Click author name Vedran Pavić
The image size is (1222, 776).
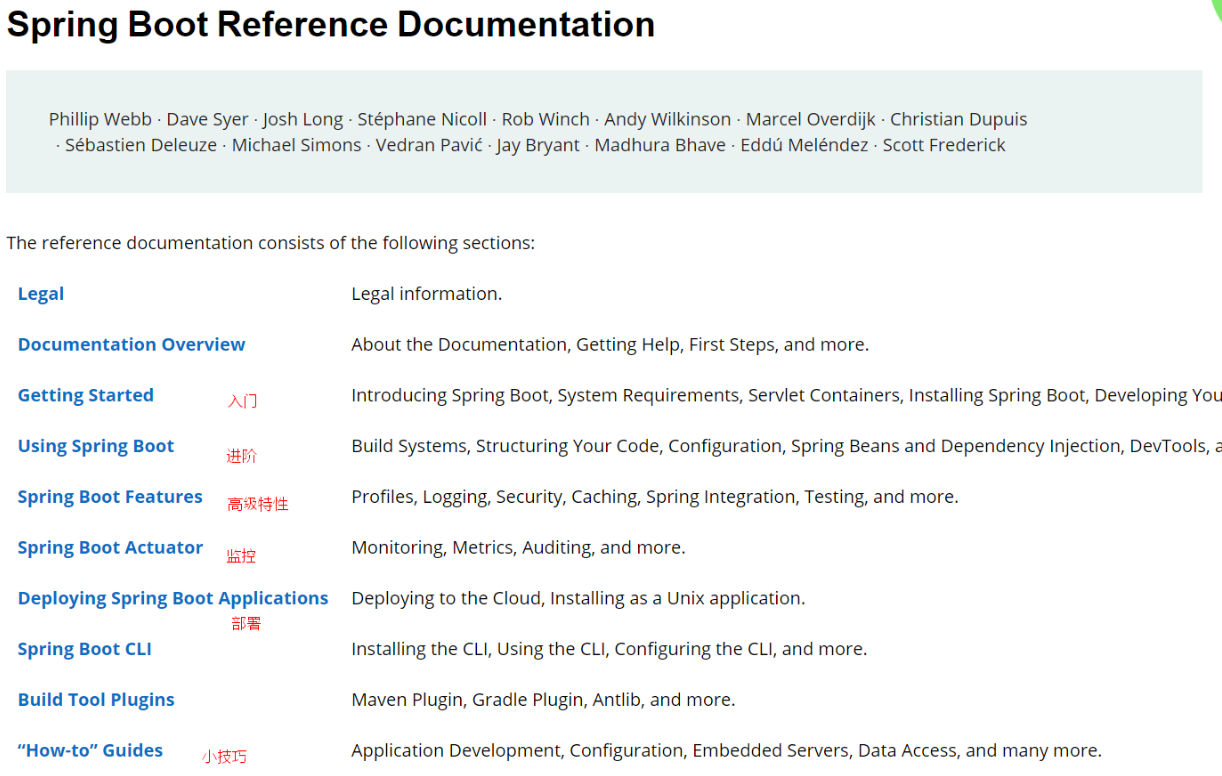(x=428, y=146)
